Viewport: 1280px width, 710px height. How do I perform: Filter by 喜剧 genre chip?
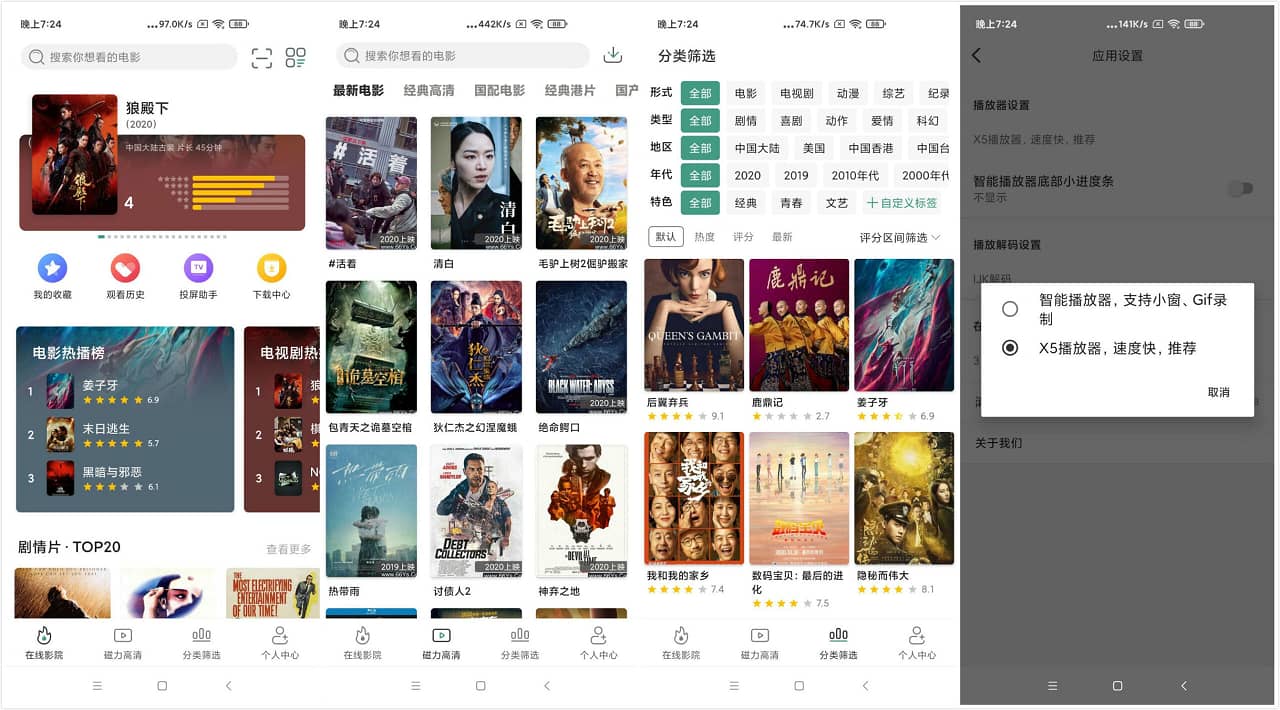(791, 120)
